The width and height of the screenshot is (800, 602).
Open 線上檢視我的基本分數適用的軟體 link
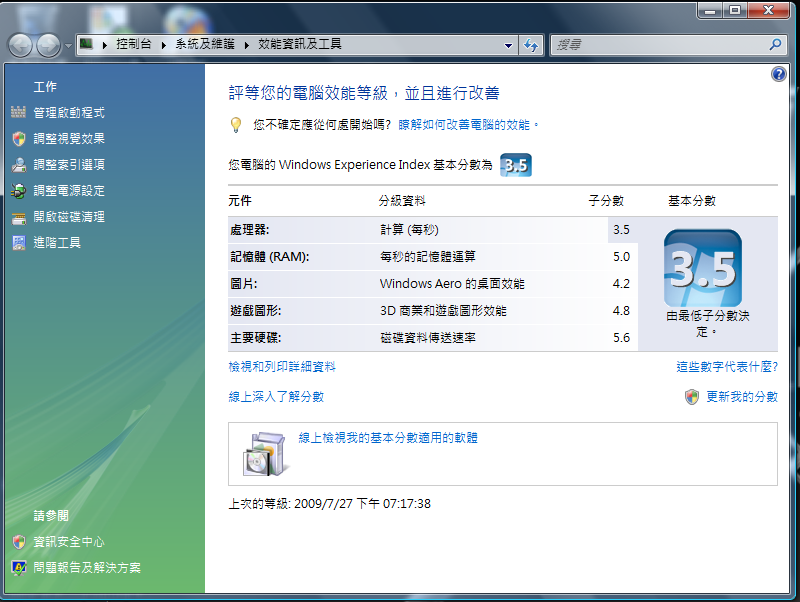pyautogui.click(x=388, y=438)
